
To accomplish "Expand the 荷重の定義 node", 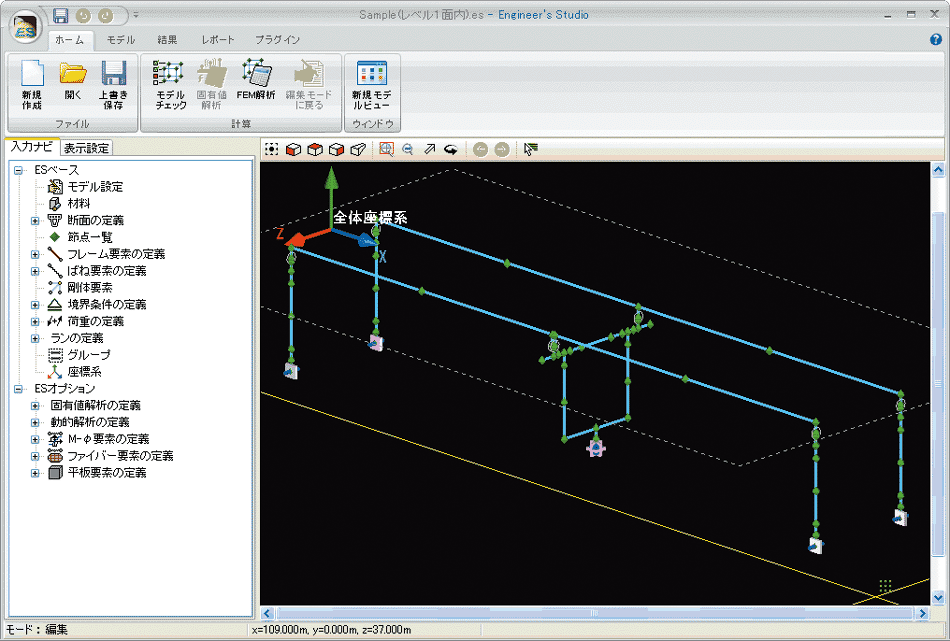I will click(x=35, y=322).
